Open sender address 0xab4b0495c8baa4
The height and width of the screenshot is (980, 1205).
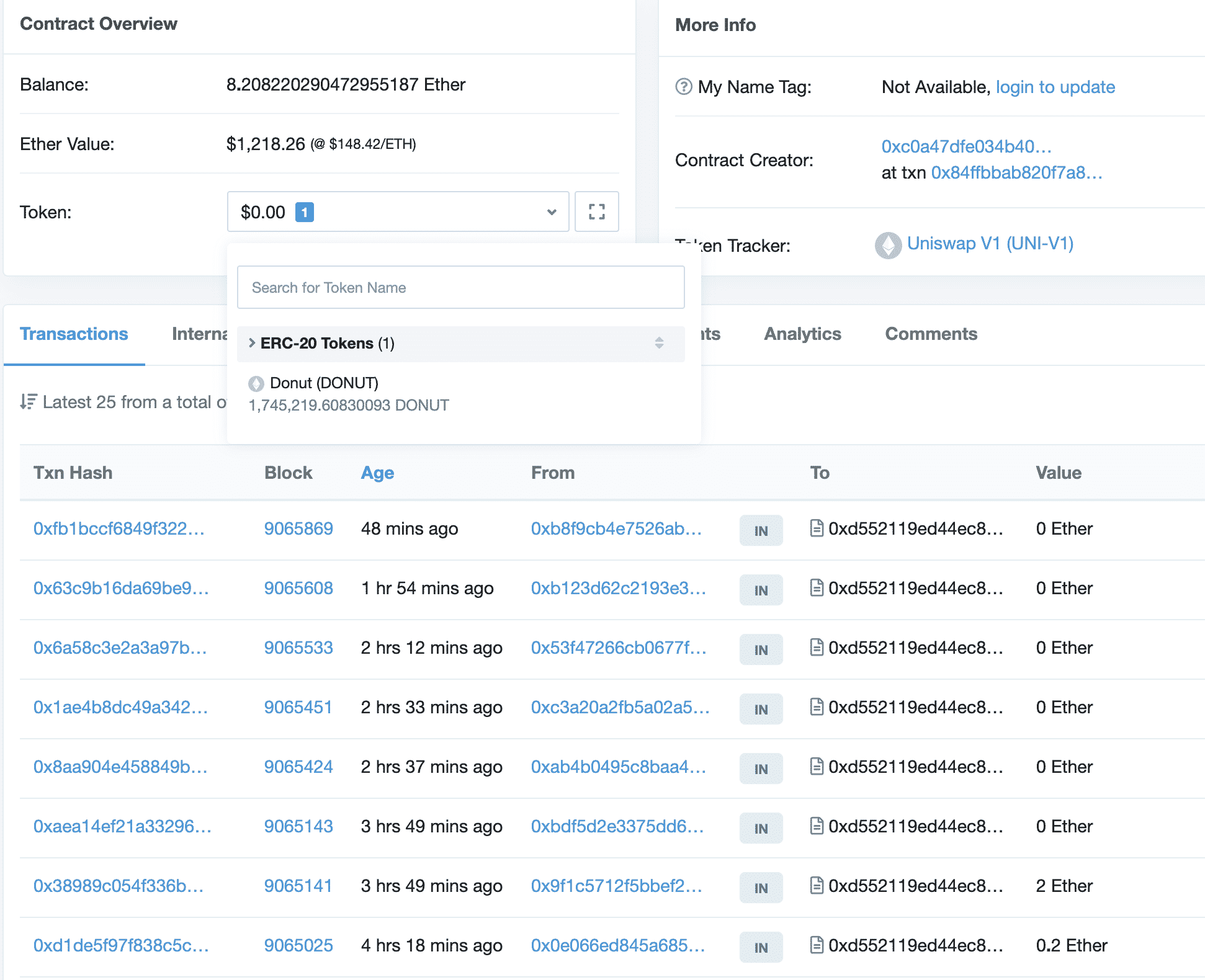click(618, 767)
